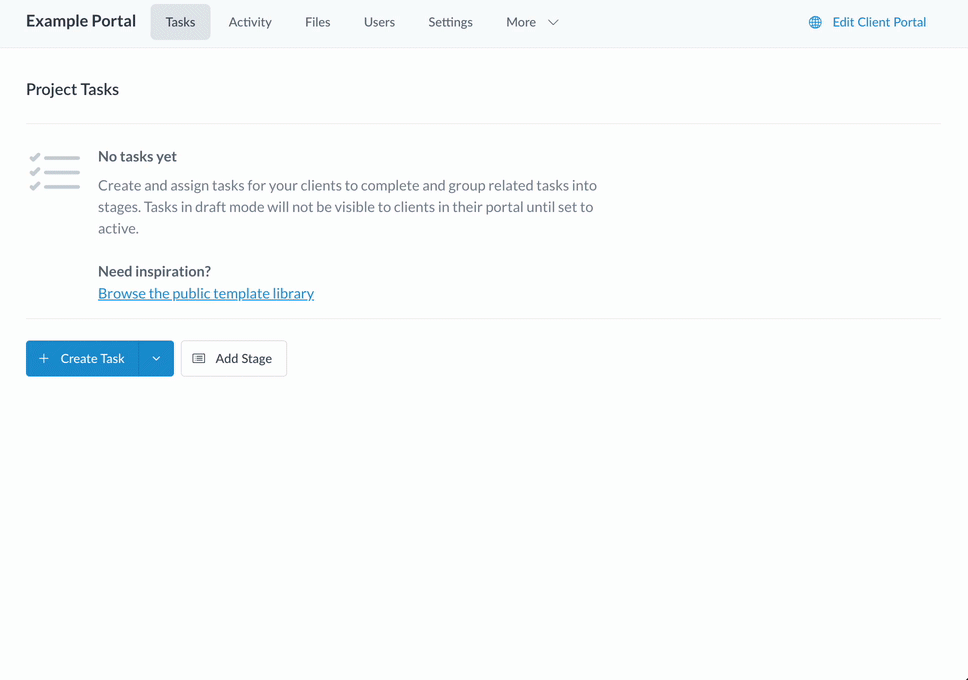This screenshot has height=680, width=968.
Task: Expand the Create Task split-button arrow
Action: [x=156, y=359]
